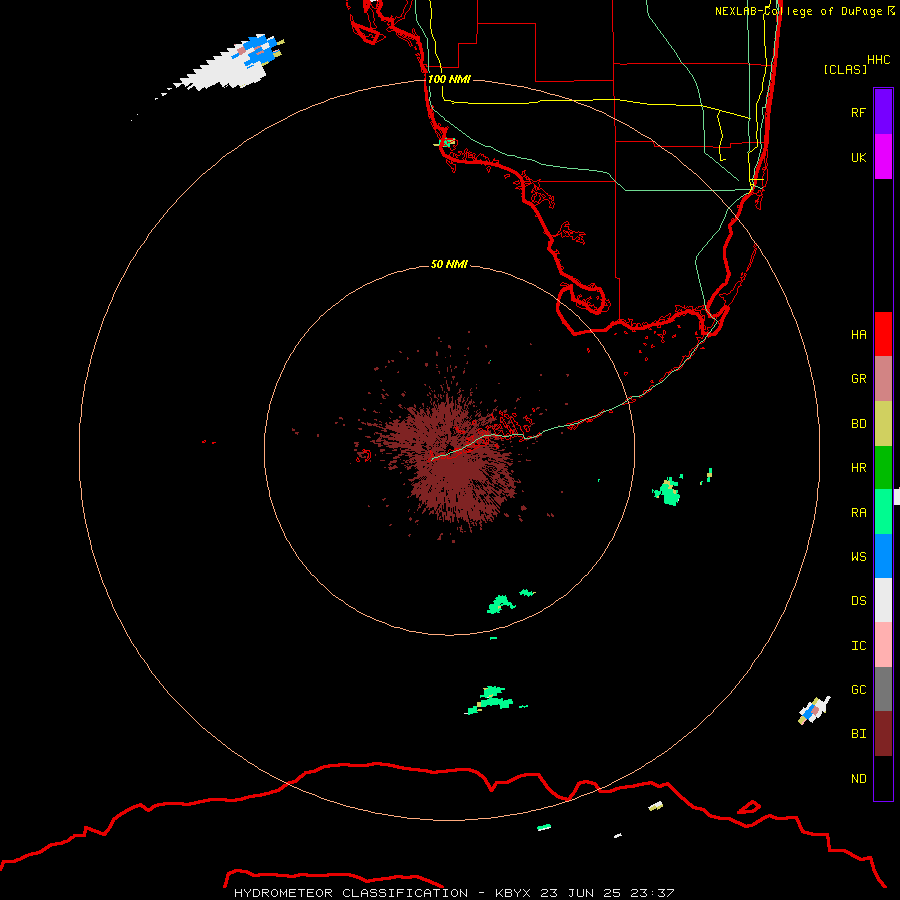Image resolution: width=900 pixels, height=900 pixels.
Task: Click the GC gray legend swatch
Action: point(883,689)
